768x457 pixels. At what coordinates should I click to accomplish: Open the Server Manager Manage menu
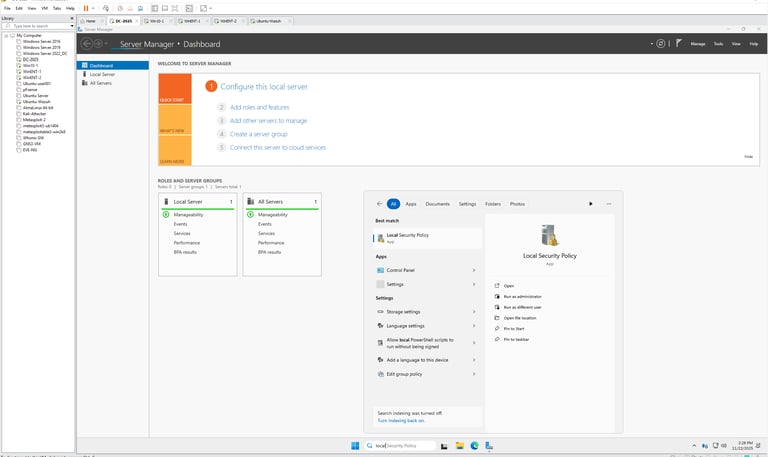click(698, 44)
